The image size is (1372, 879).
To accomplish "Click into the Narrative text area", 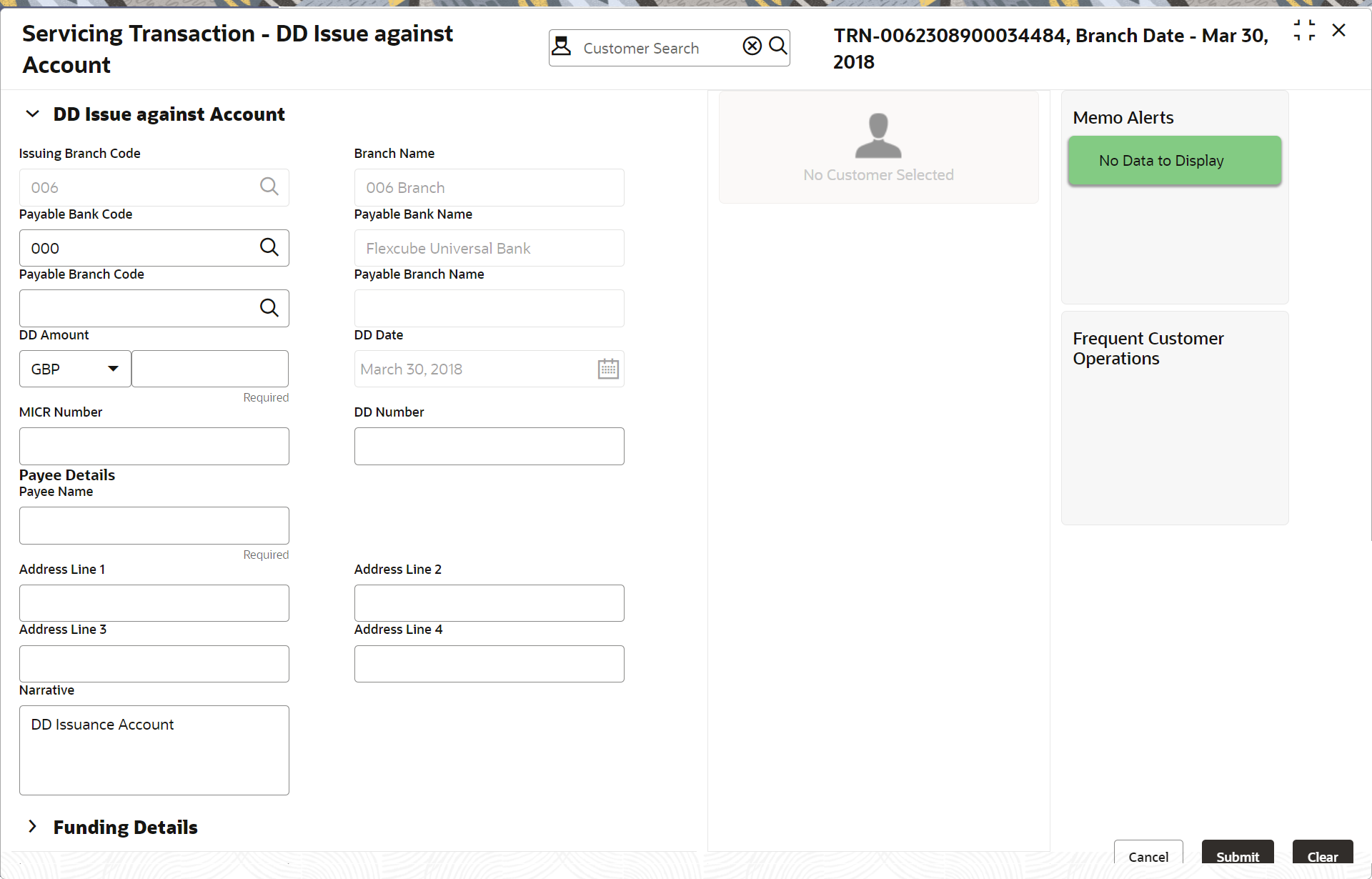I will click(154, 750).
